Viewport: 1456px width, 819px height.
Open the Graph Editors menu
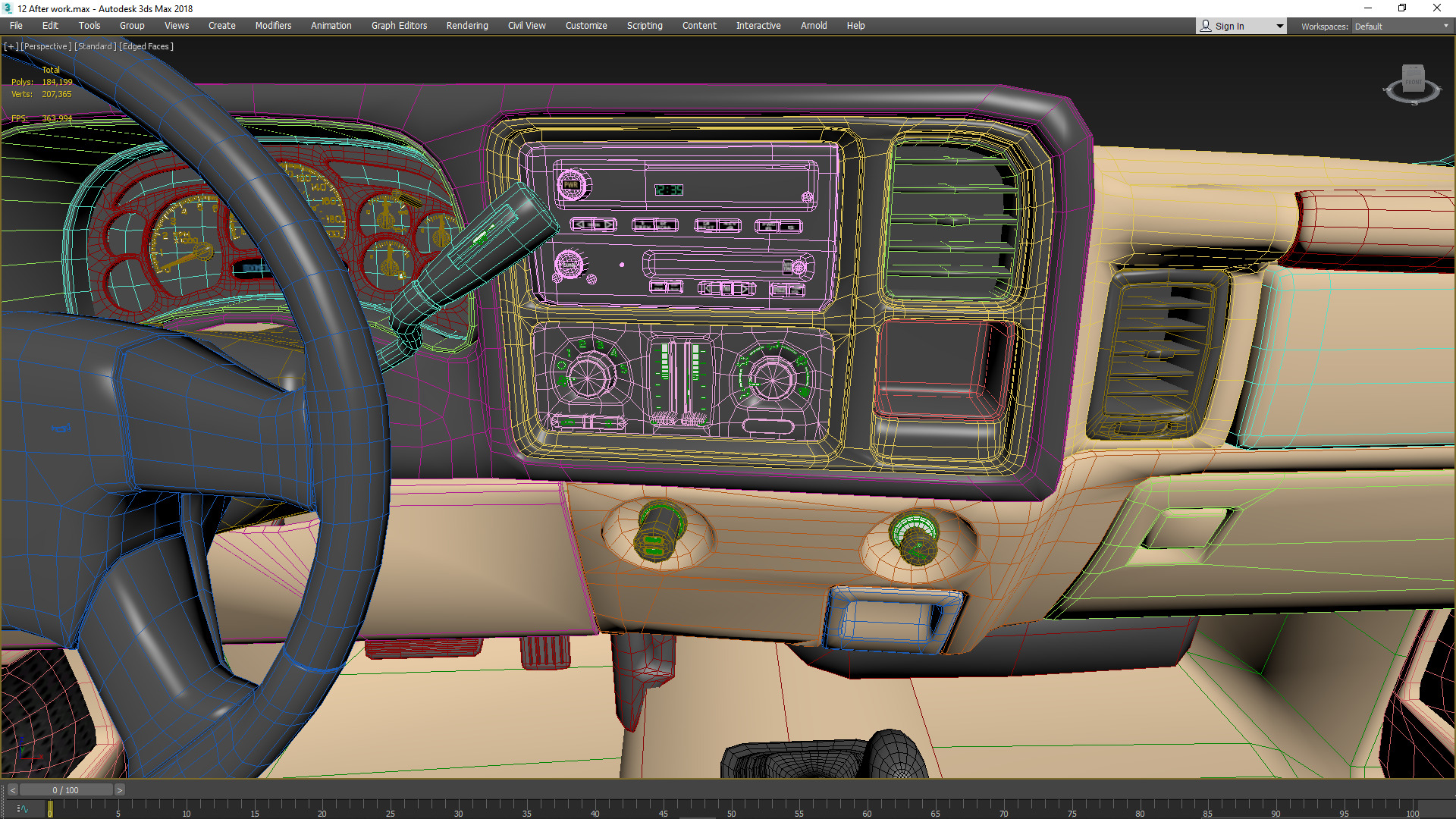click(399, 26)
